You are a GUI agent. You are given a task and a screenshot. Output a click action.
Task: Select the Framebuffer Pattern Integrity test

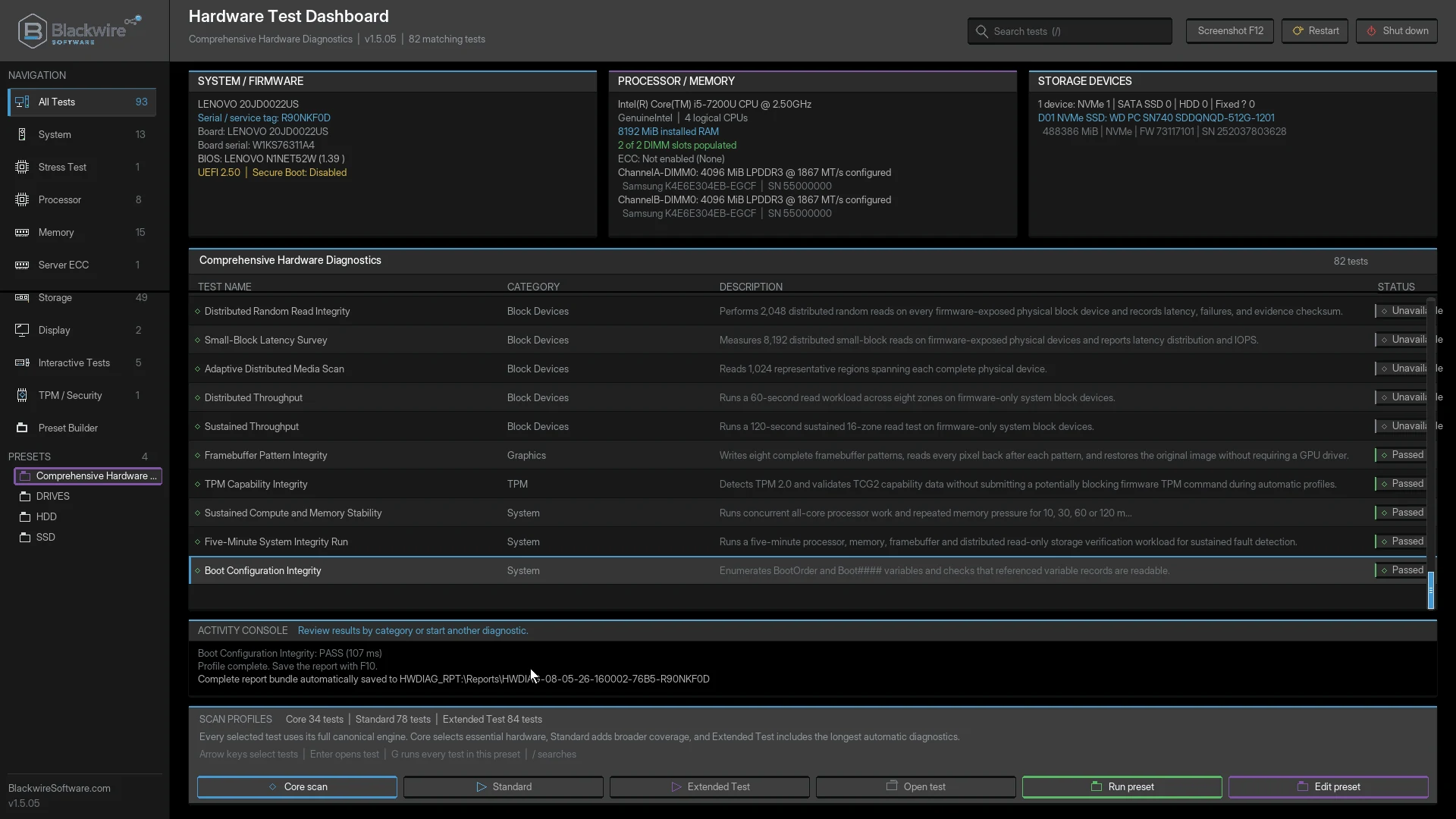[808, 456]
